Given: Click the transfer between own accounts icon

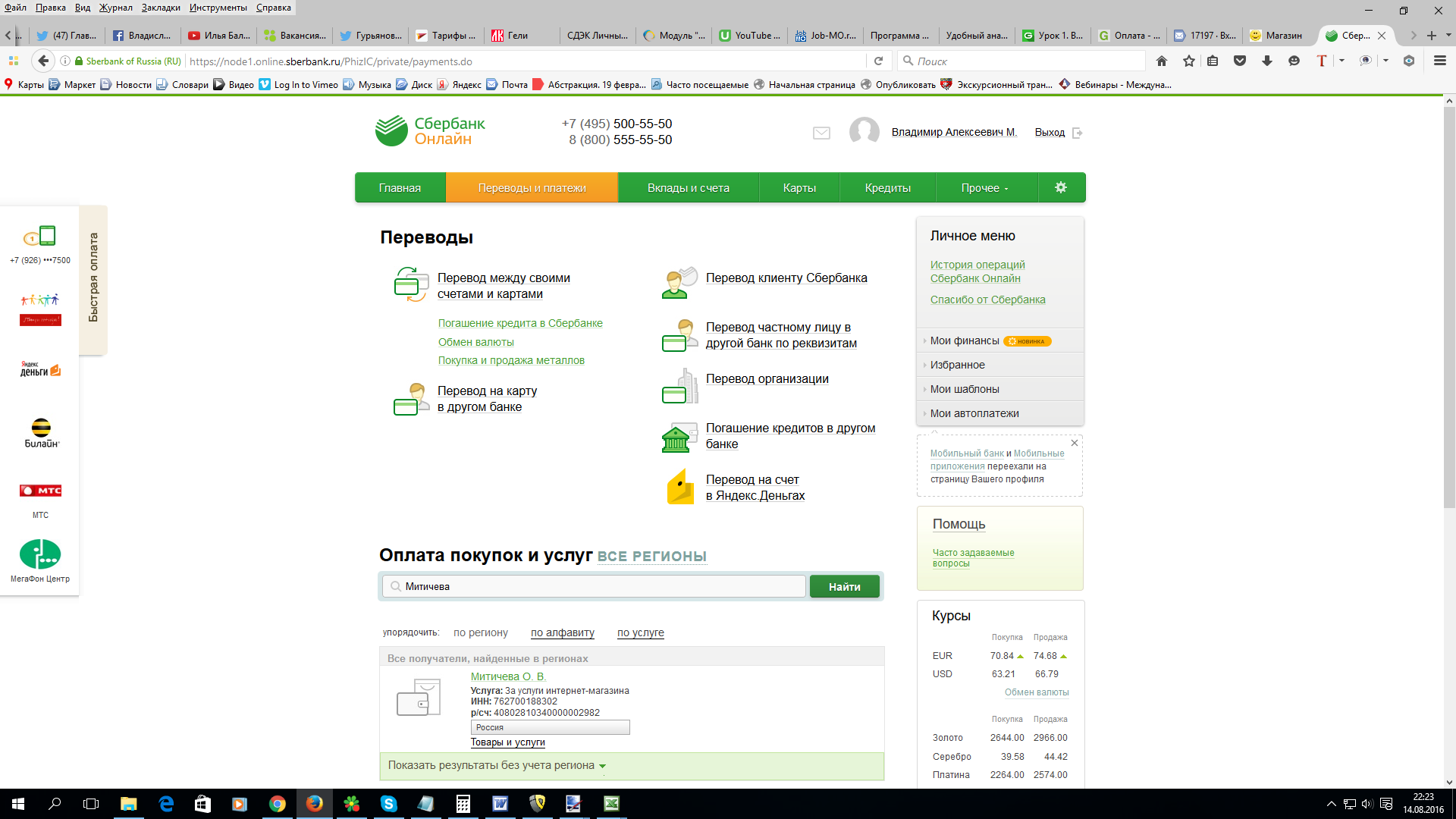Looking at the screenshot, I should (411, 285).
